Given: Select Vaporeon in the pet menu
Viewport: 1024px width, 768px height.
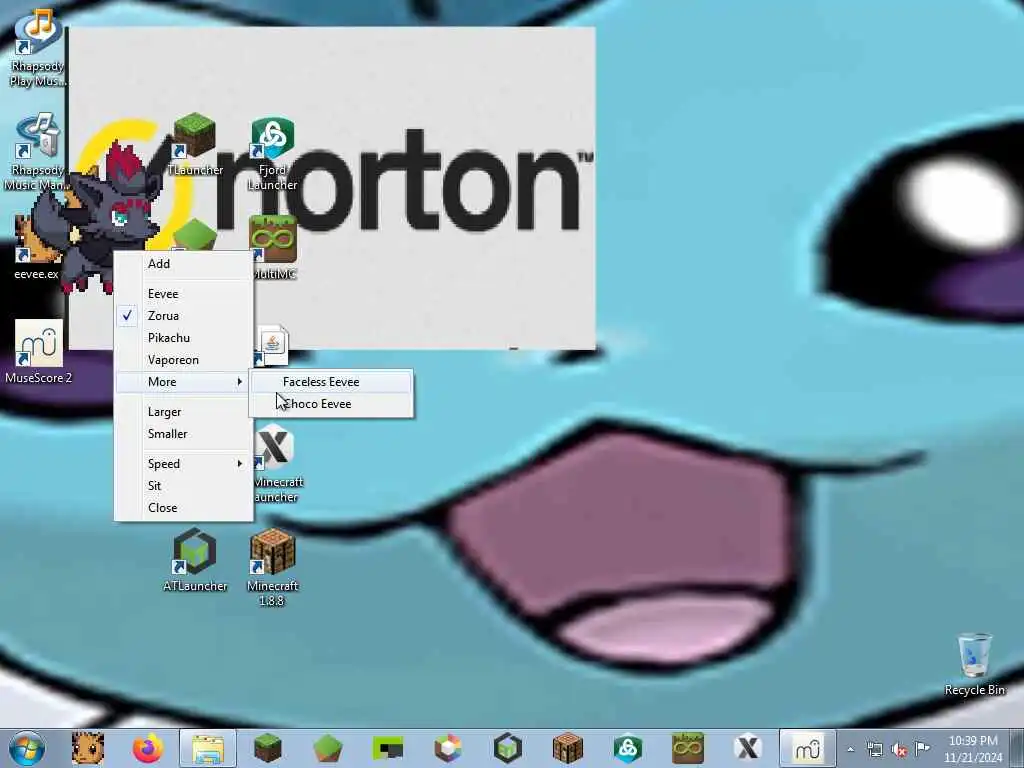Looking at the screenshot, I should point(184,360).
